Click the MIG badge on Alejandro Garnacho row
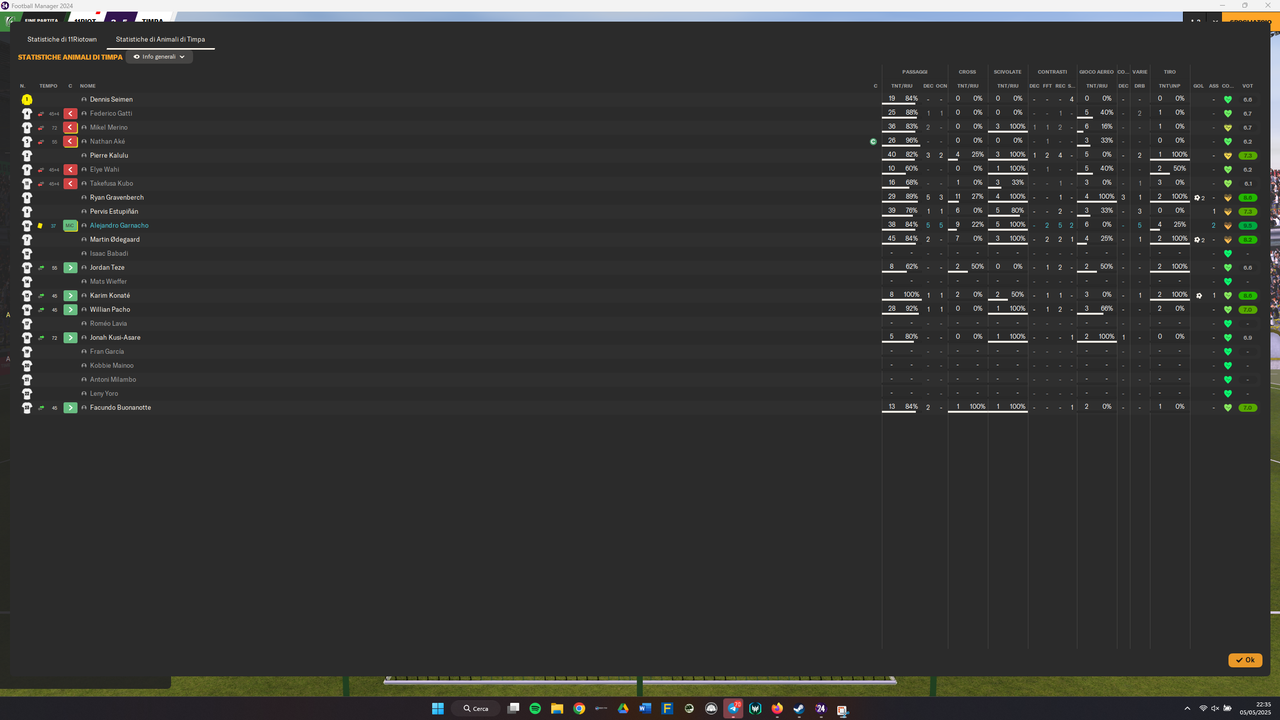The image size is (1280, 720). 70,226
